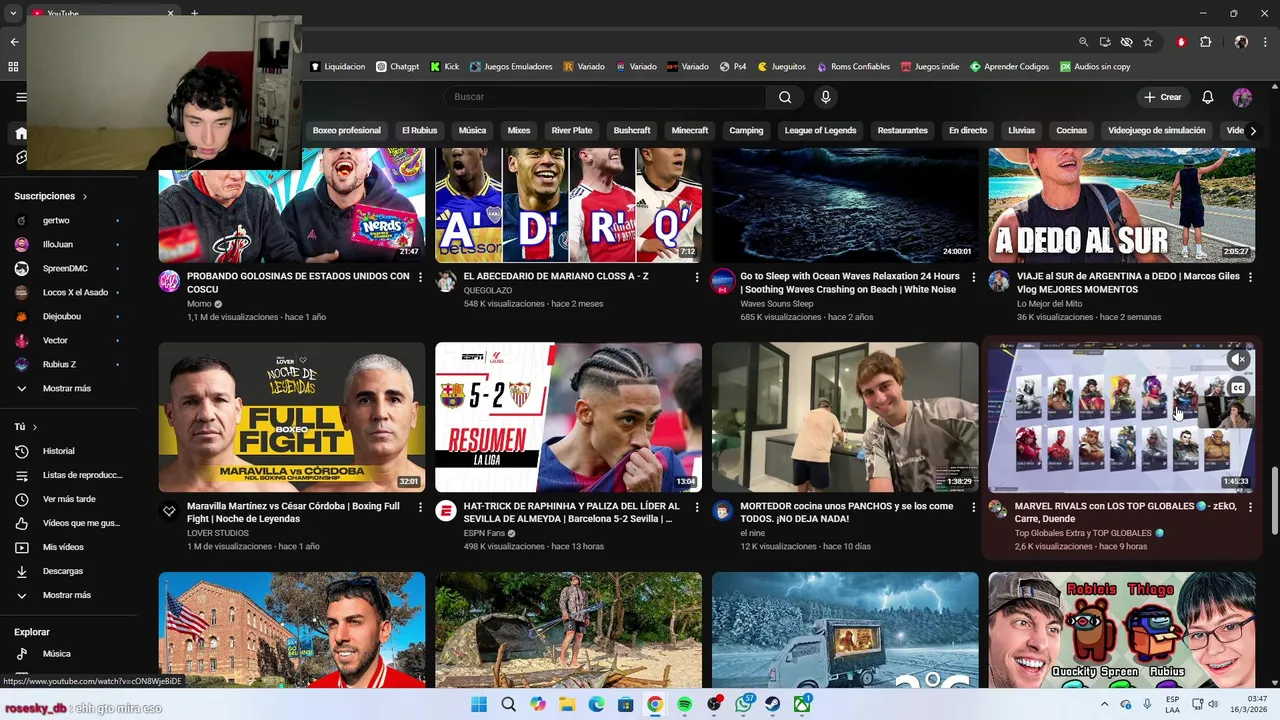Open the Windows Start menu
Image resolution: width=1280 pixels, height=720 pixels.
pos(479,704)
